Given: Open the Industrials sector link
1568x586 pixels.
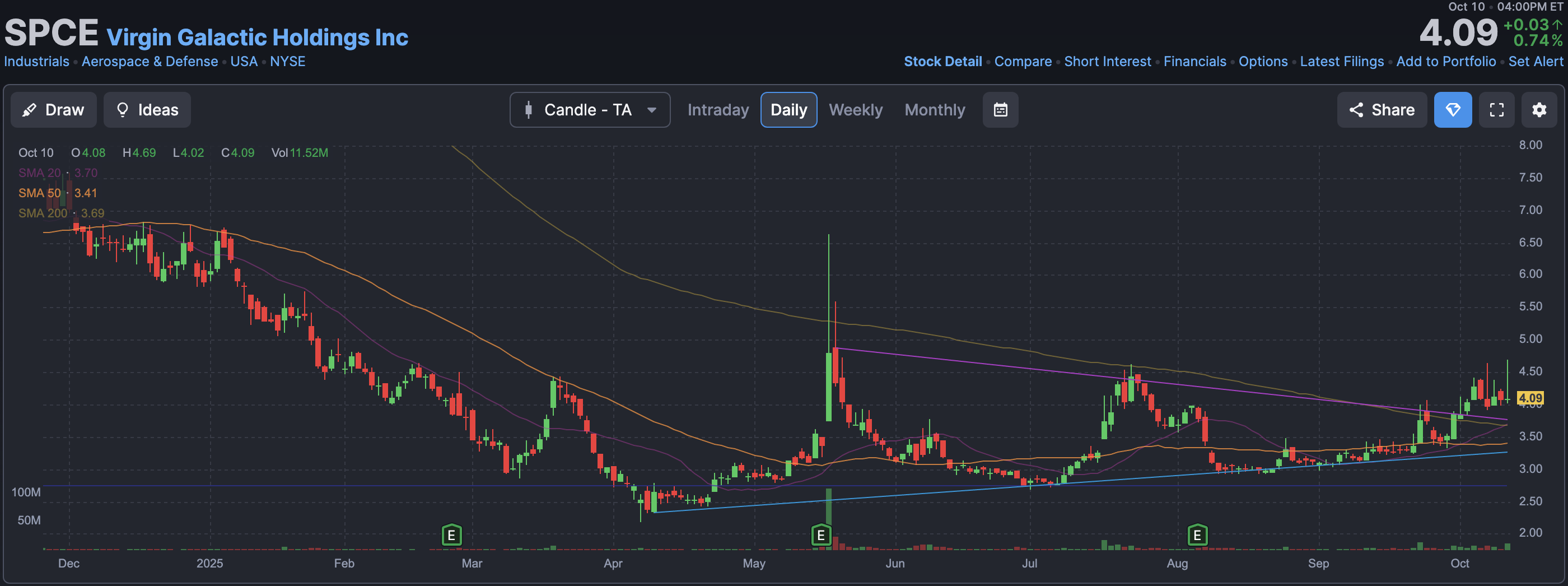Looking at the screenshot, I should [36, 62].
